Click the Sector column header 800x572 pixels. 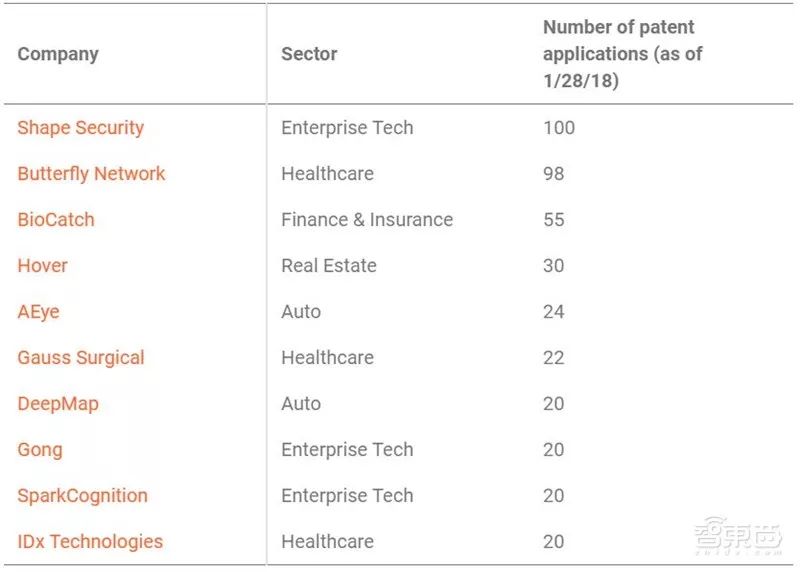pyautogui.click(x=309, y=54)
